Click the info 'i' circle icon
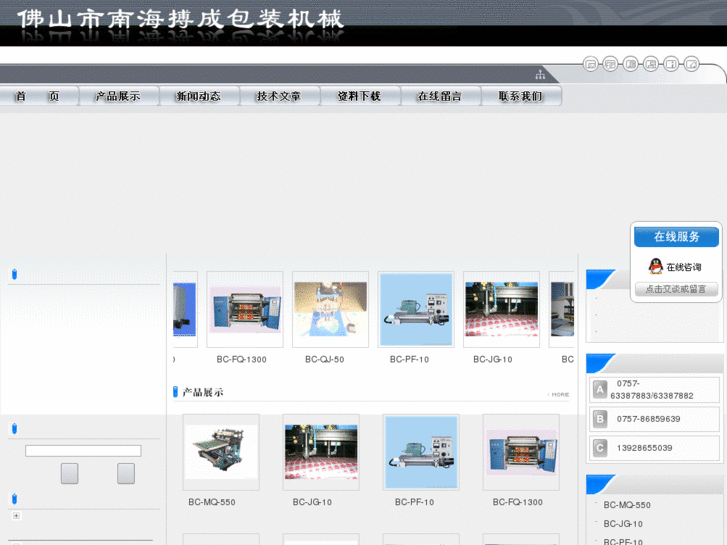This screenshot has height=545, width=727. [671, 64]
